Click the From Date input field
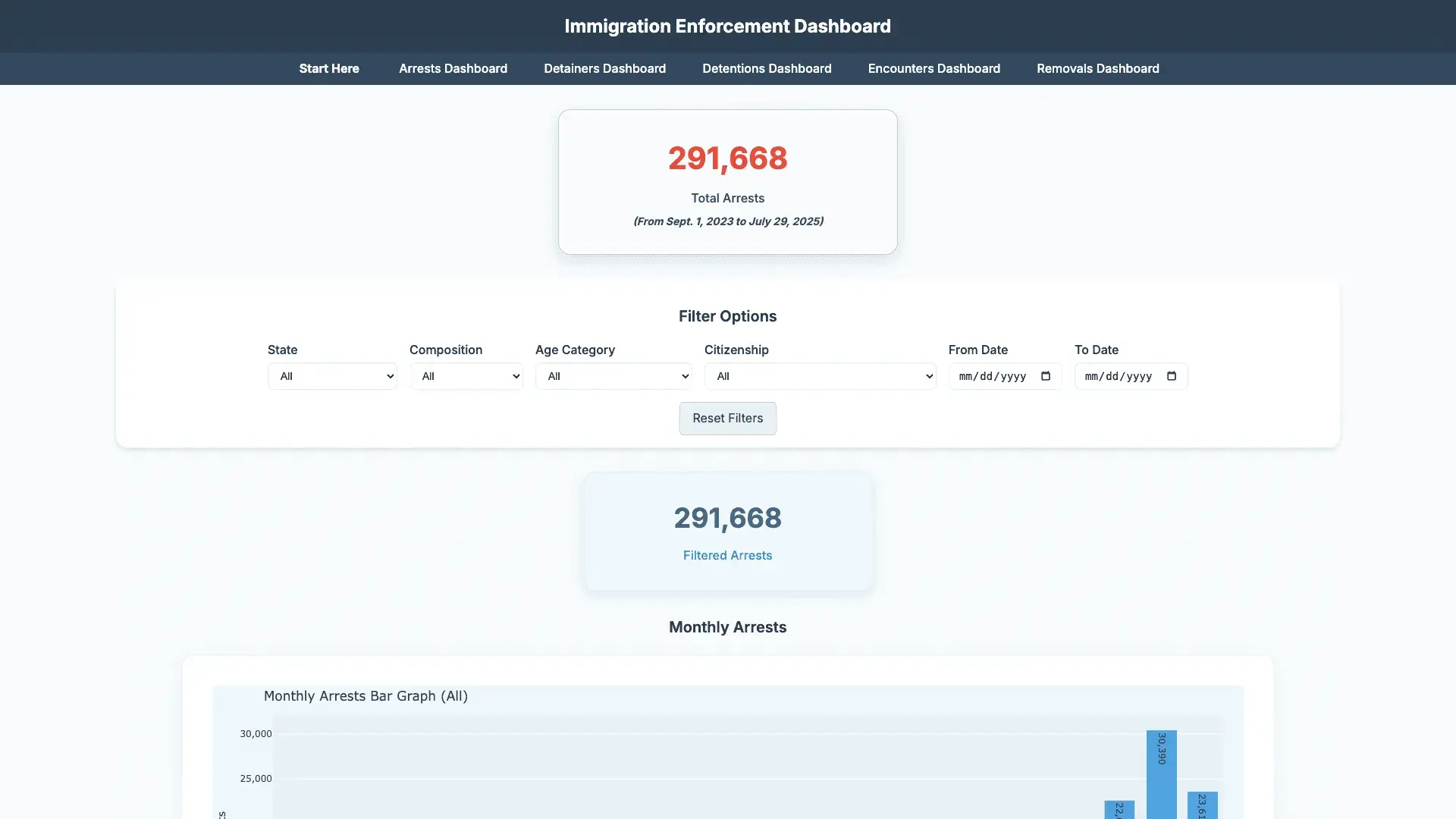 click(993, 376)
